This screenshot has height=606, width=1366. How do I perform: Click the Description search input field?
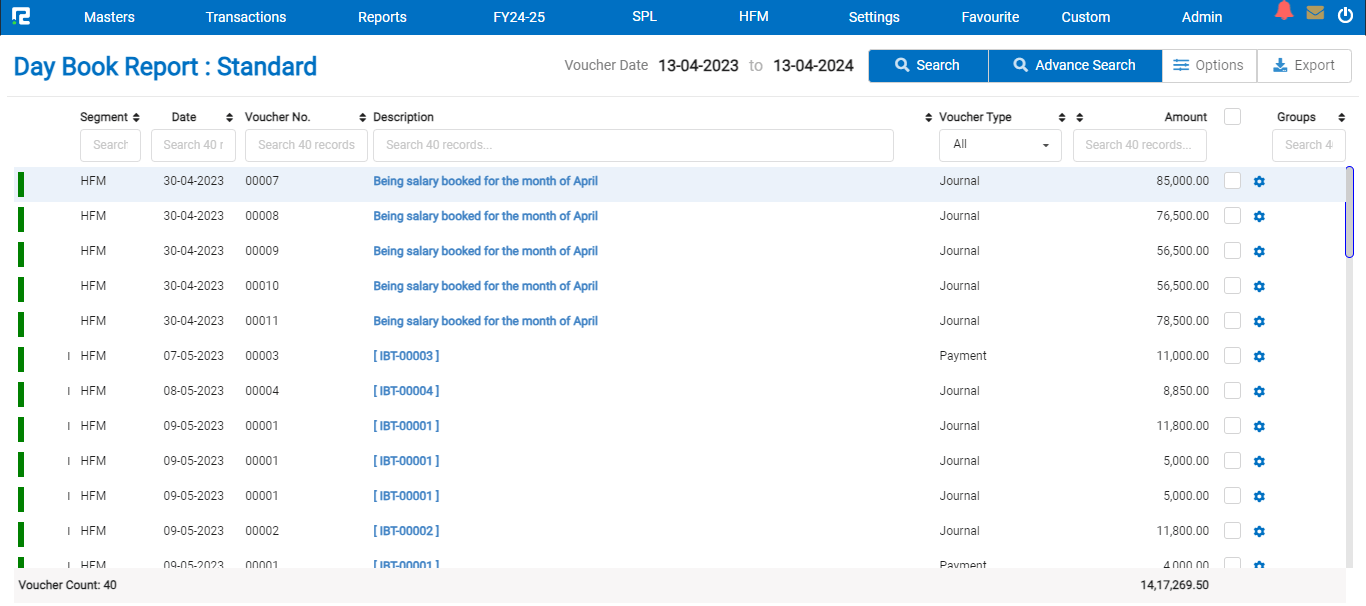coord(632,145)
